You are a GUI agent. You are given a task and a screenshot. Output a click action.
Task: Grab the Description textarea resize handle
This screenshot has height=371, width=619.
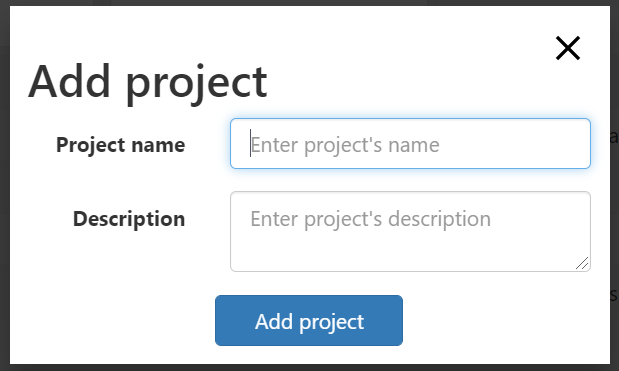click(582, 263)
